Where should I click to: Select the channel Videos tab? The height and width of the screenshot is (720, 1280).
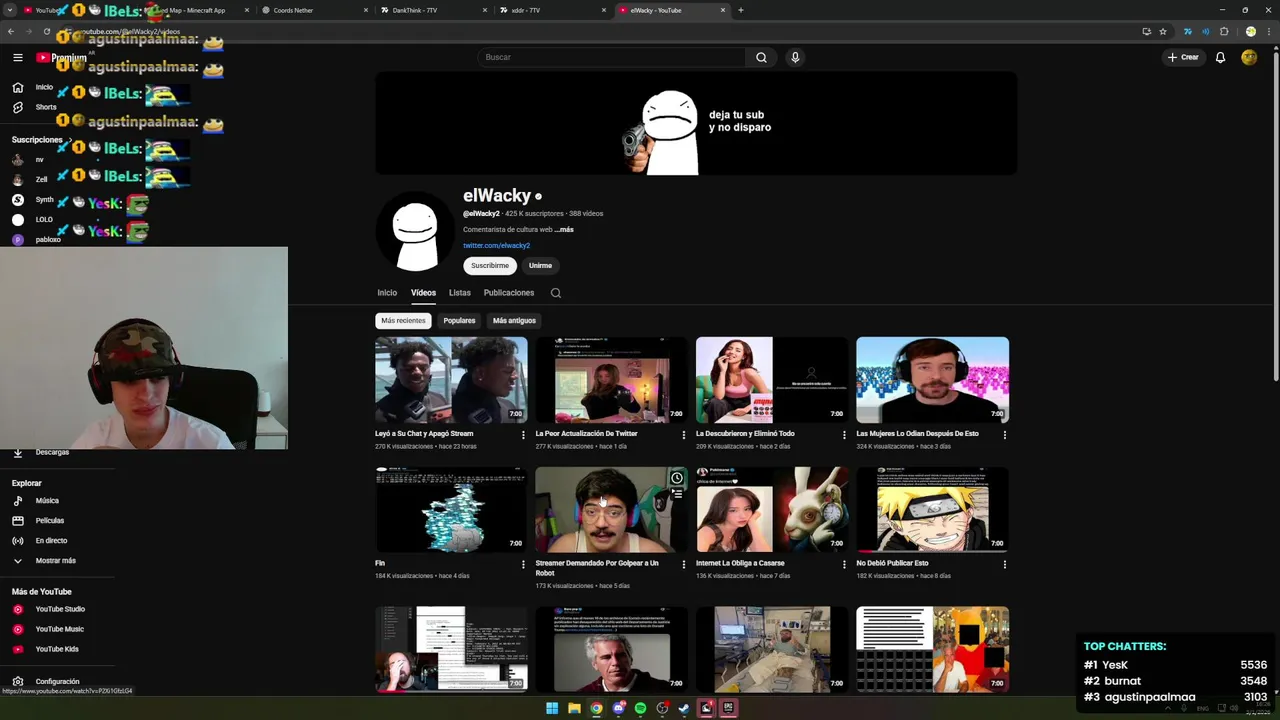[423, 293]
